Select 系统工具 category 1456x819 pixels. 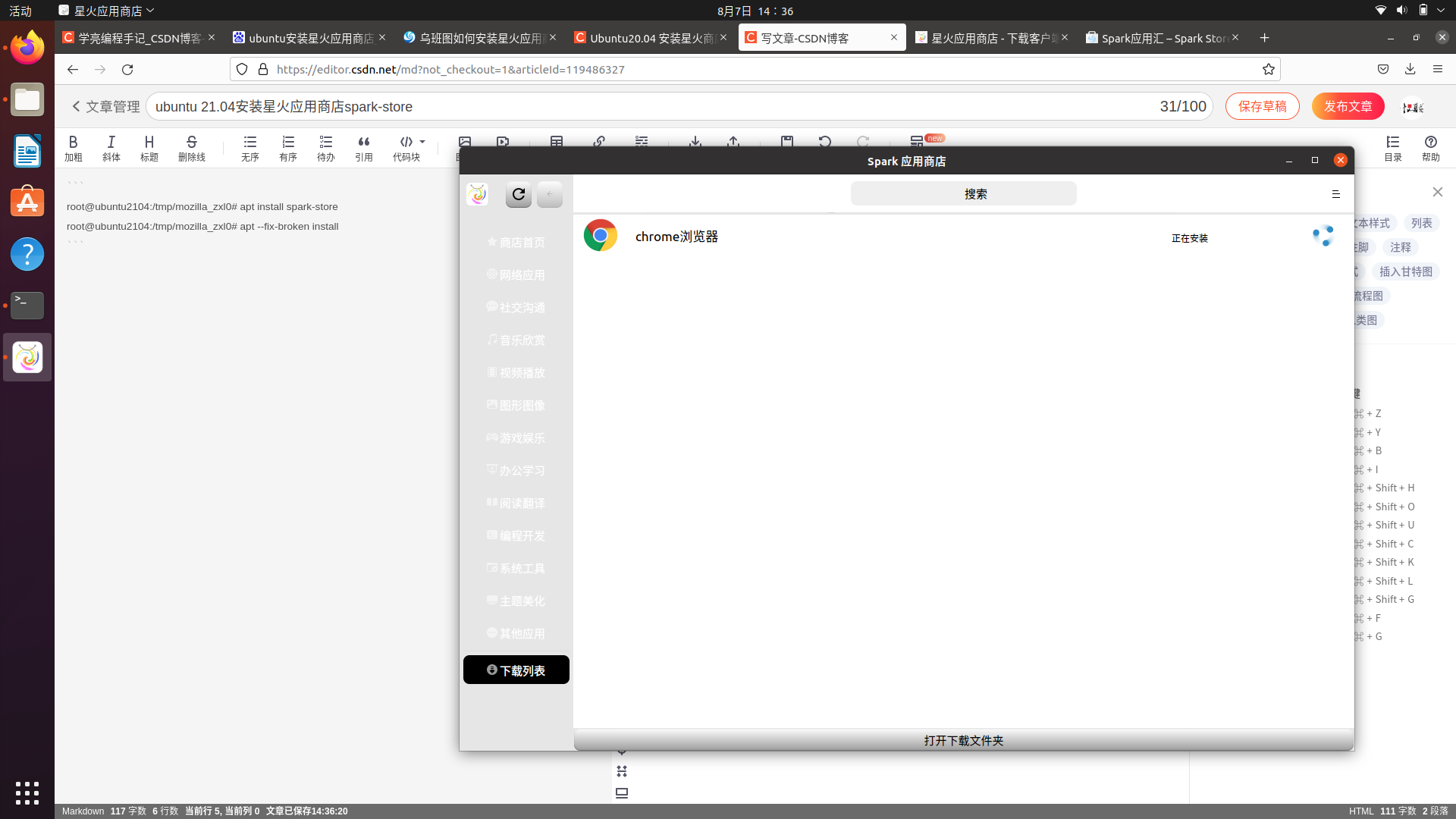click(x=516, y=569)
